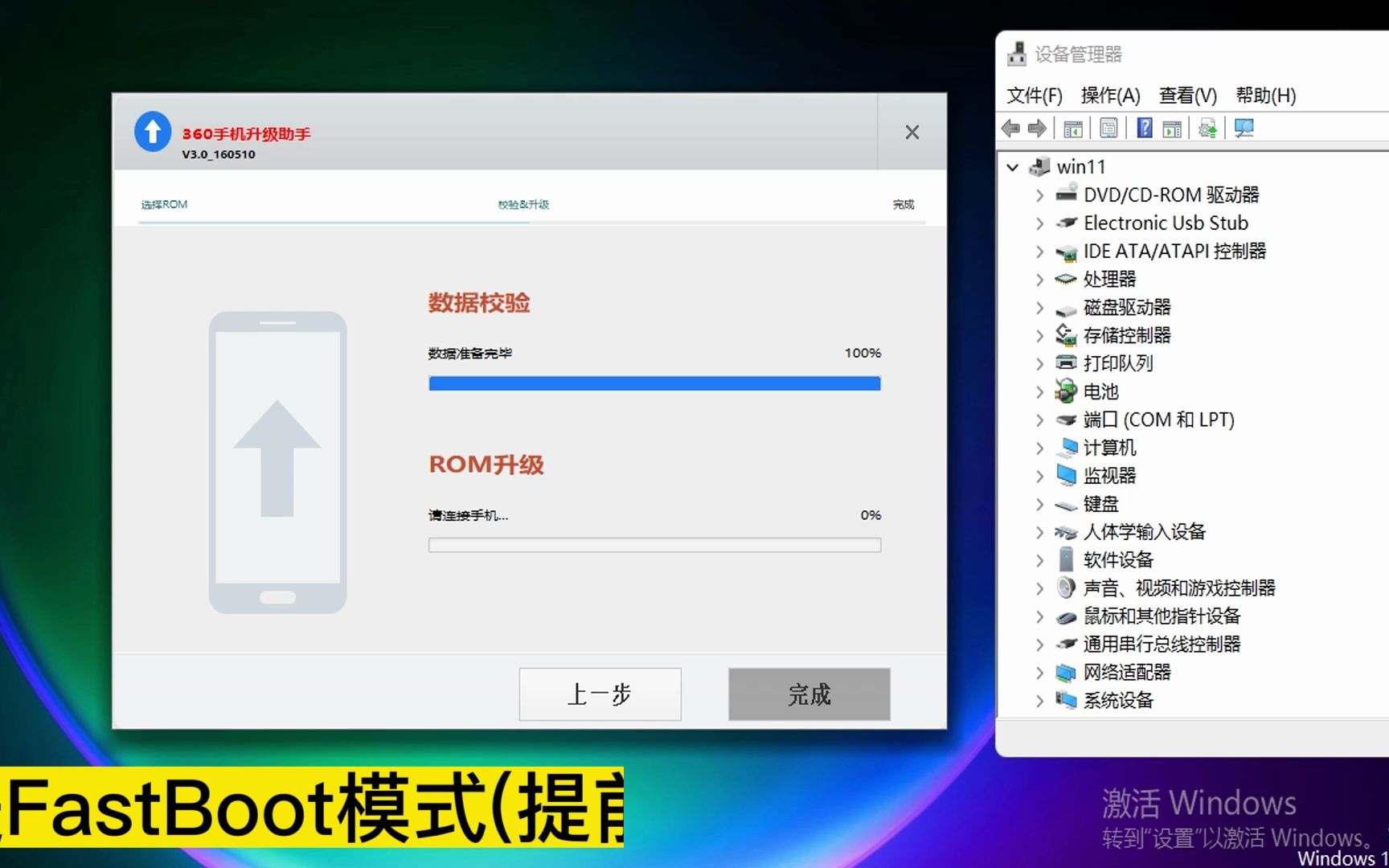Expand the 端口 (COM 和 LPT) node
This screenshot has height=868, width=1389.
[1039, 420]
